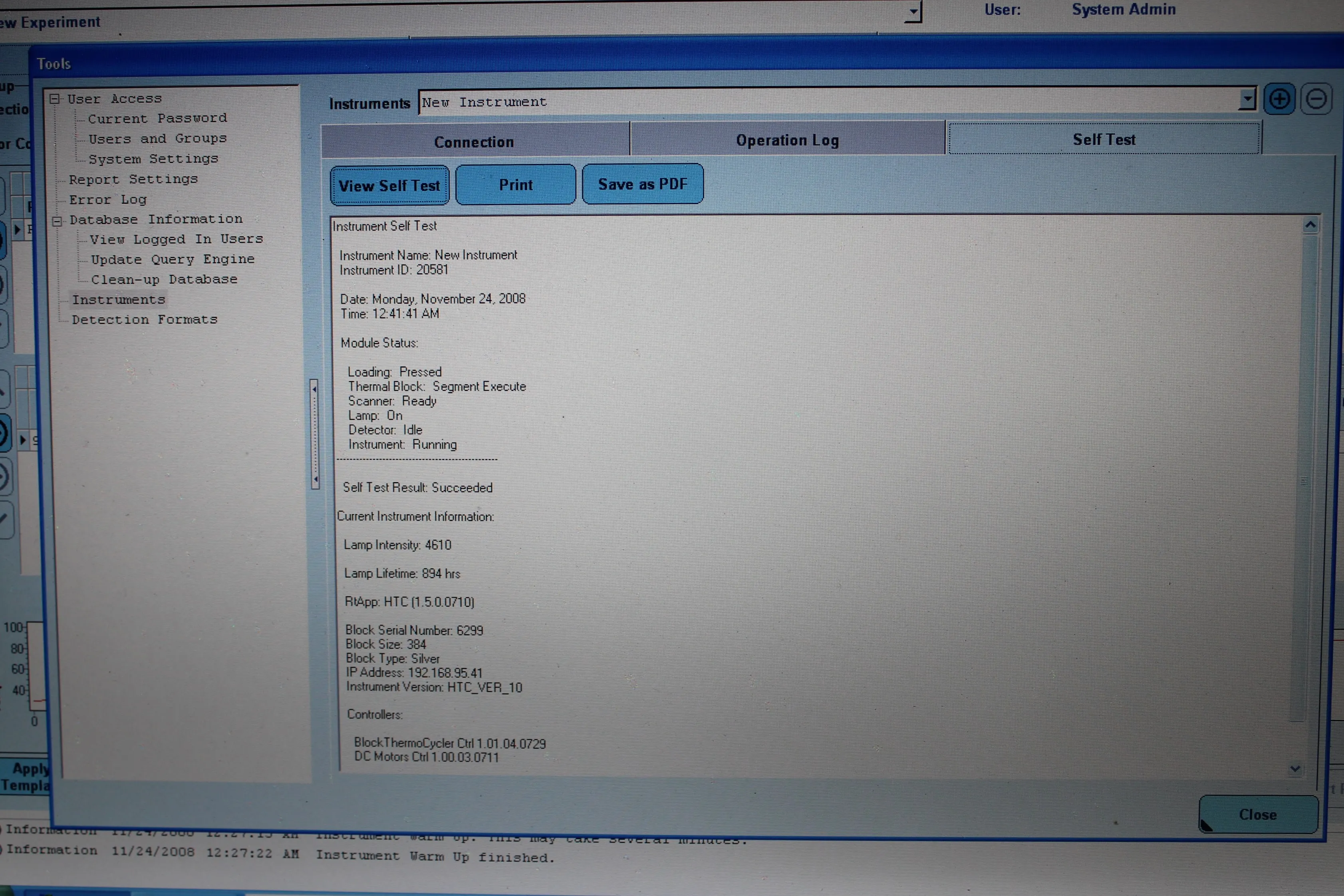The image size is (1344, 896).
Task: Click the Block Serial Number: 6299 line
Action: 414,630
